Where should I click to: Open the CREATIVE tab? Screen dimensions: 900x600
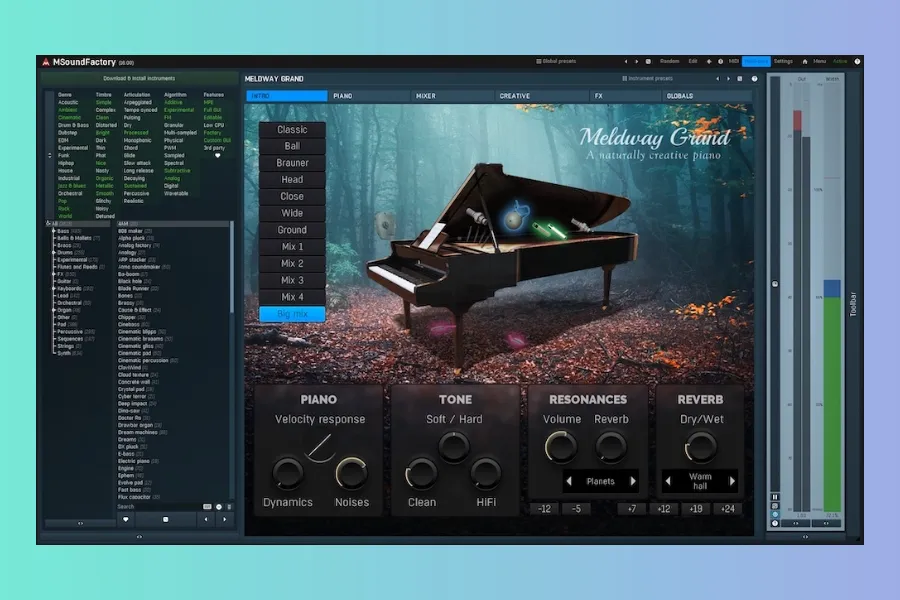tap(515, 96)
